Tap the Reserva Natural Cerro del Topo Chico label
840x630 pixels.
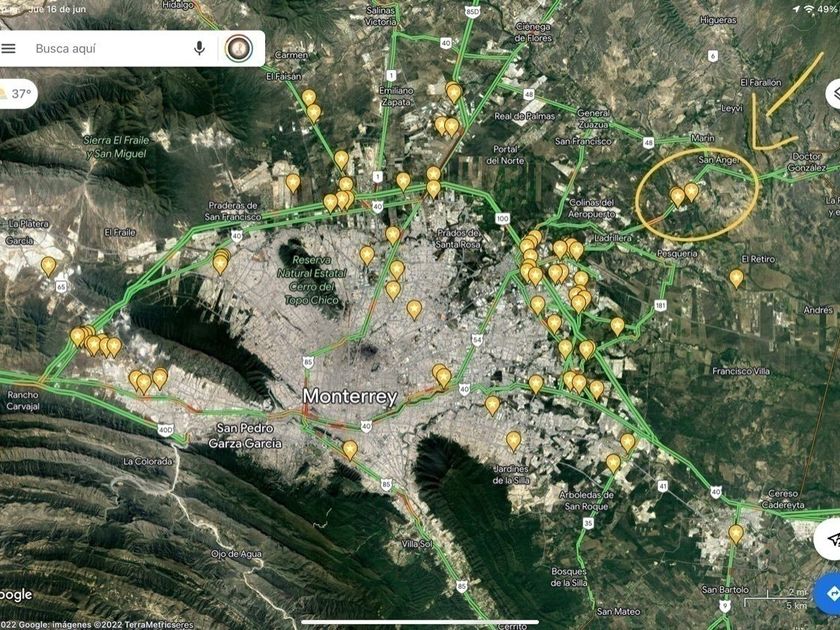coord(312,280)
